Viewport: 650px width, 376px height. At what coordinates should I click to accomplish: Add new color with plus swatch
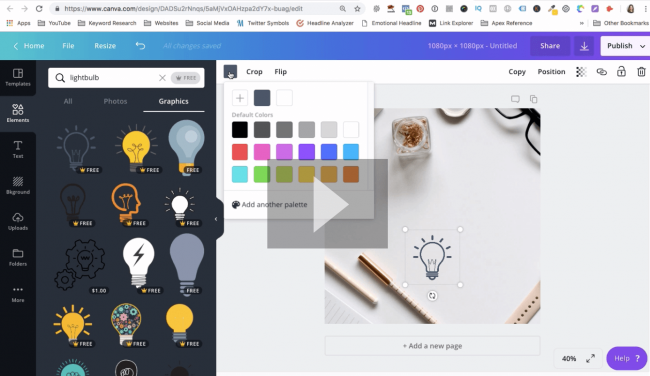[240, 98]
